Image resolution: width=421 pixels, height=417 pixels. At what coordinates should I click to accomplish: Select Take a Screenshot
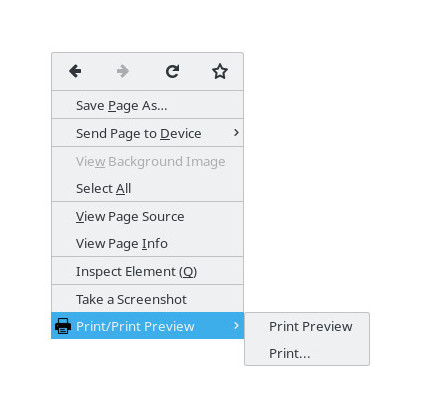click(147, 299)
